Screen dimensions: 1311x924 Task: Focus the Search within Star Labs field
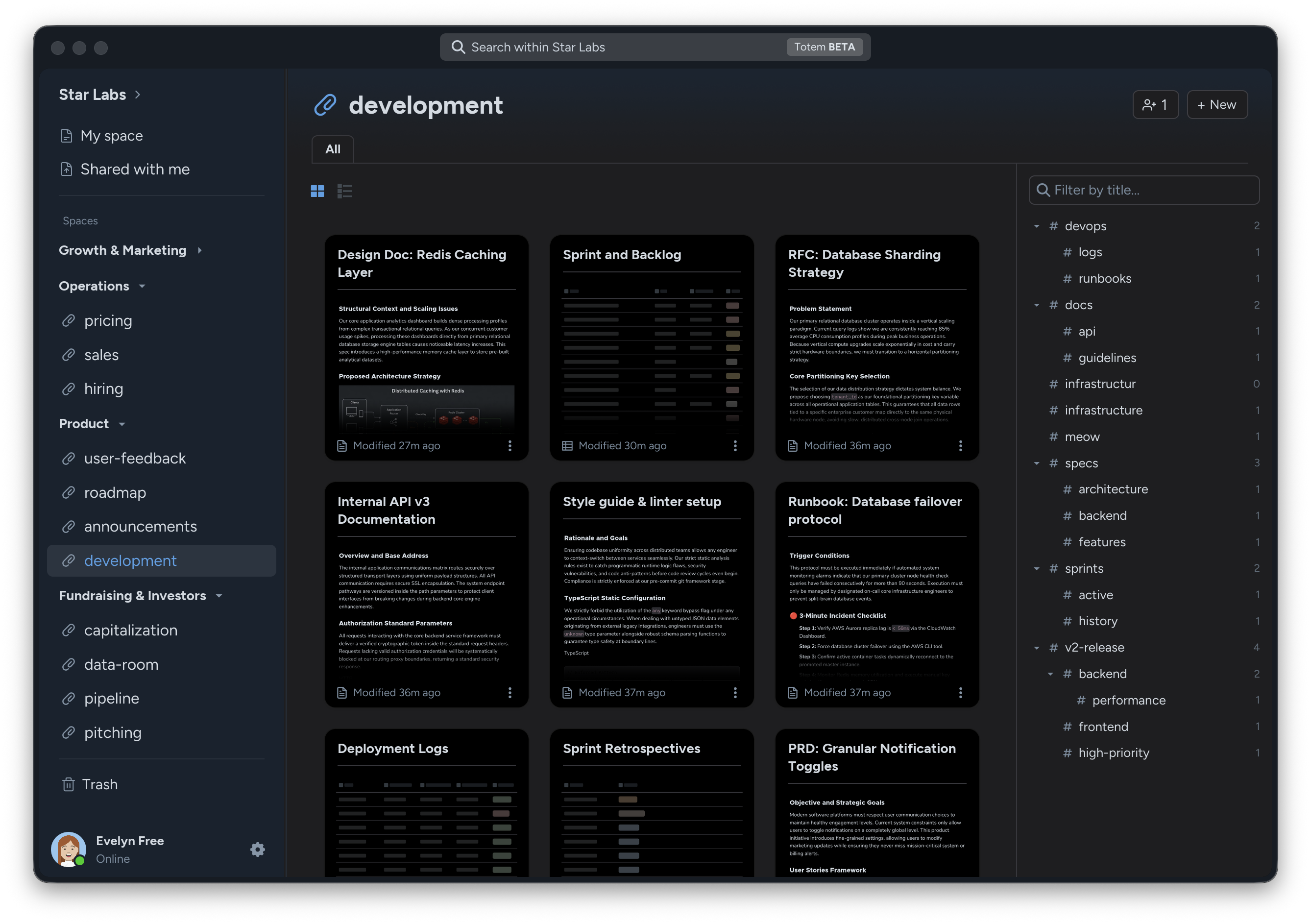pos(655,47)
